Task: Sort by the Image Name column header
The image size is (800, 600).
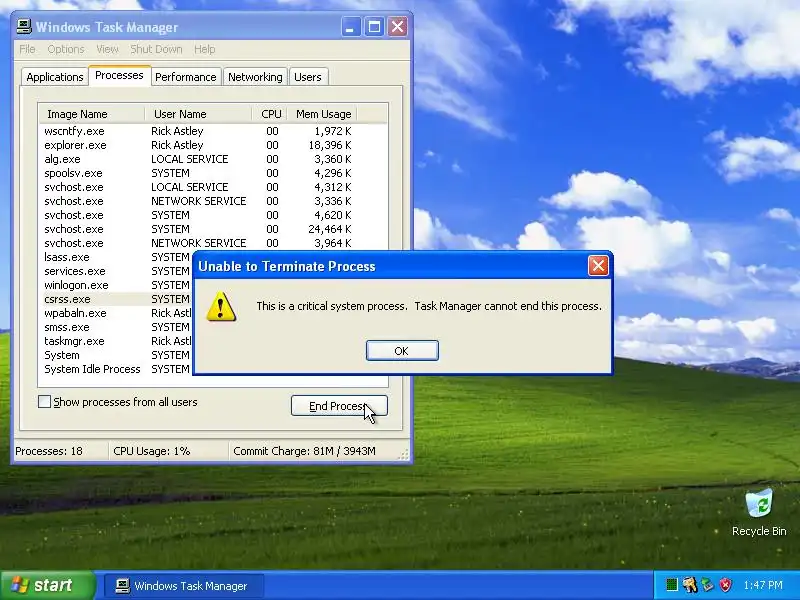Action: point(92,114)
